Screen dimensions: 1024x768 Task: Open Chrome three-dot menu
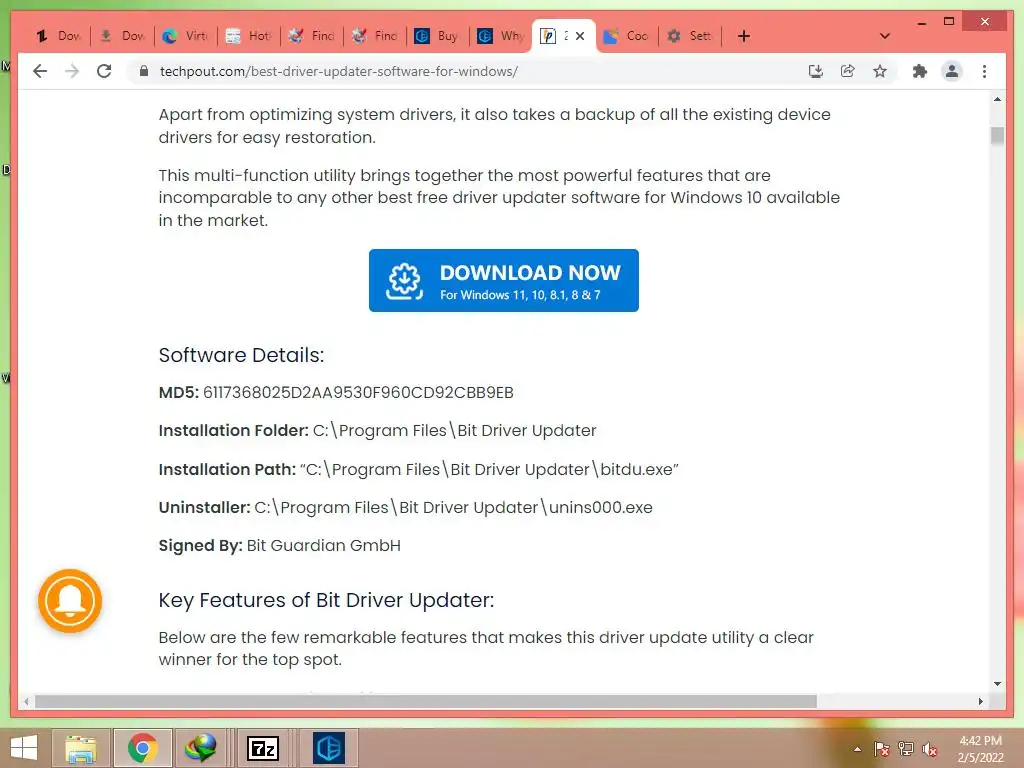pos(984,71)
